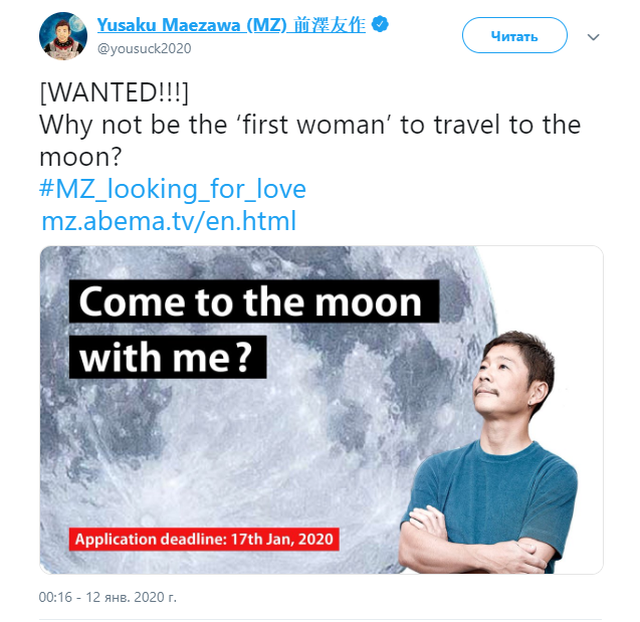640x622 pixels.
Task: Click the @yousuck2020 handle
Action: point(144,49)
